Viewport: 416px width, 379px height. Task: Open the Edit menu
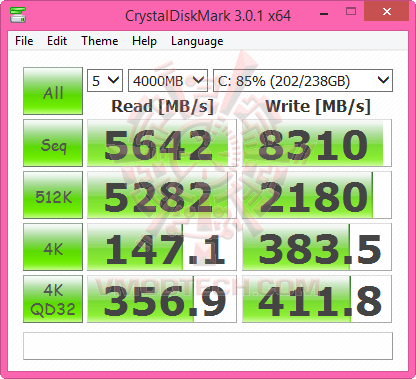tap(57, 41)
